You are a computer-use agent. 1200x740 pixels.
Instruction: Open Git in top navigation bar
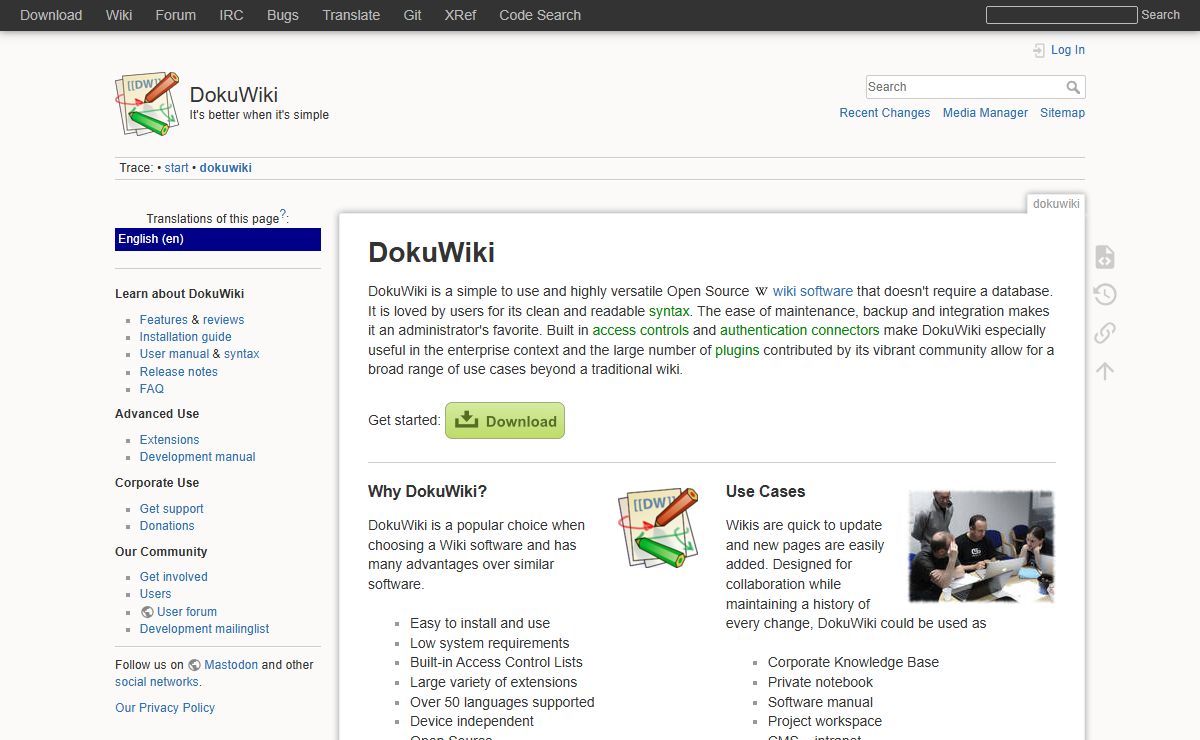[x=412, y=15]
